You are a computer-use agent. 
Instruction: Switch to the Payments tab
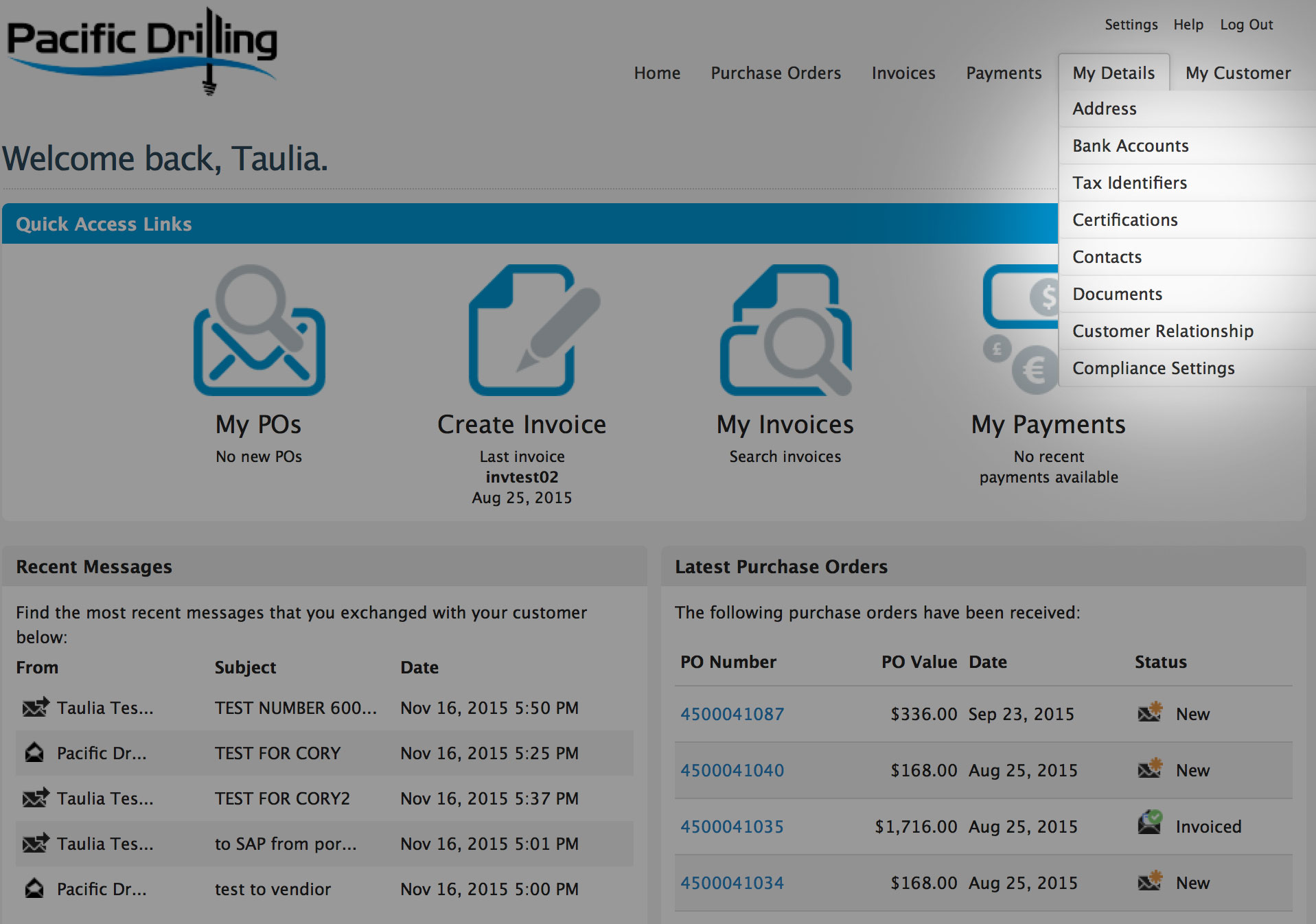coord(1004,73)
